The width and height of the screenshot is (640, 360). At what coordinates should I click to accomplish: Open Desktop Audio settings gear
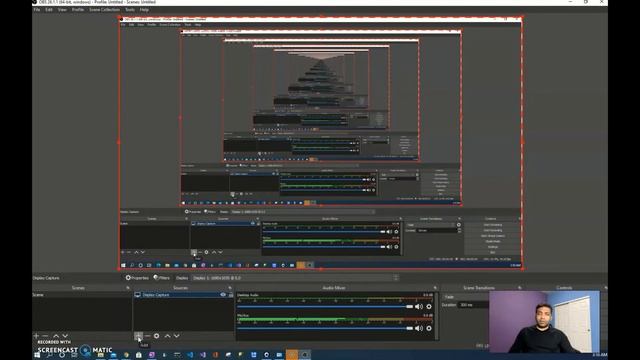pos(429,307)
